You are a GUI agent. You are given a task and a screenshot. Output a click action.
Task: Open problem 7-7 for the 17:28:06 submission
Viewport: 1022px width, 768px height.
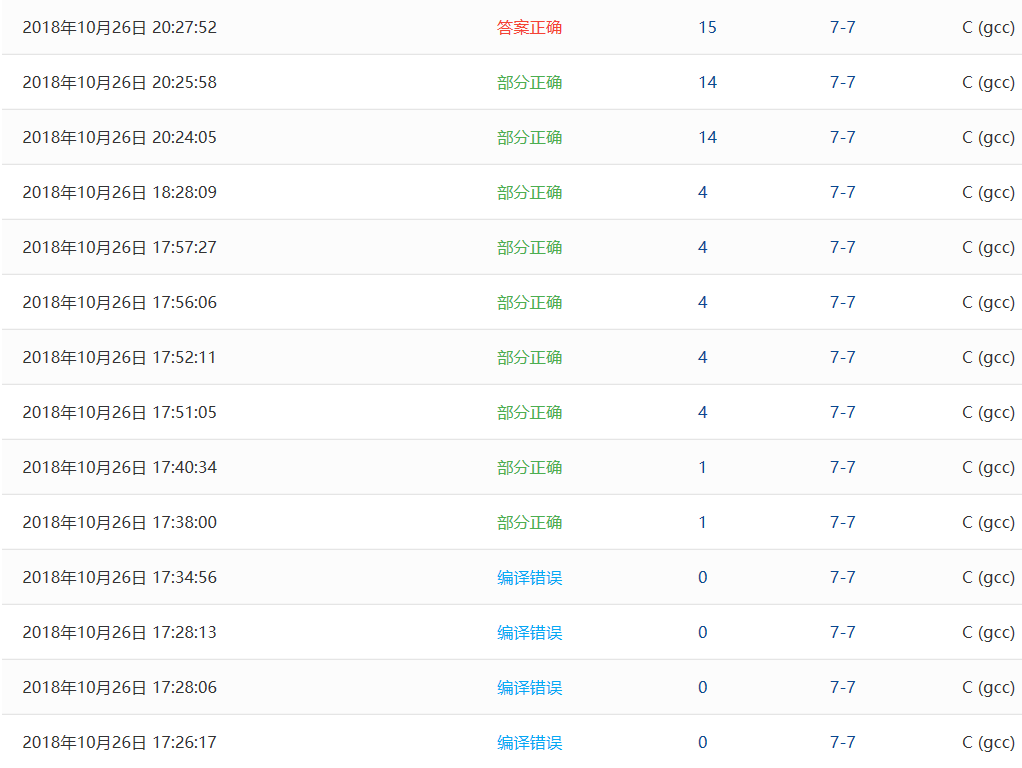(842, 687)
